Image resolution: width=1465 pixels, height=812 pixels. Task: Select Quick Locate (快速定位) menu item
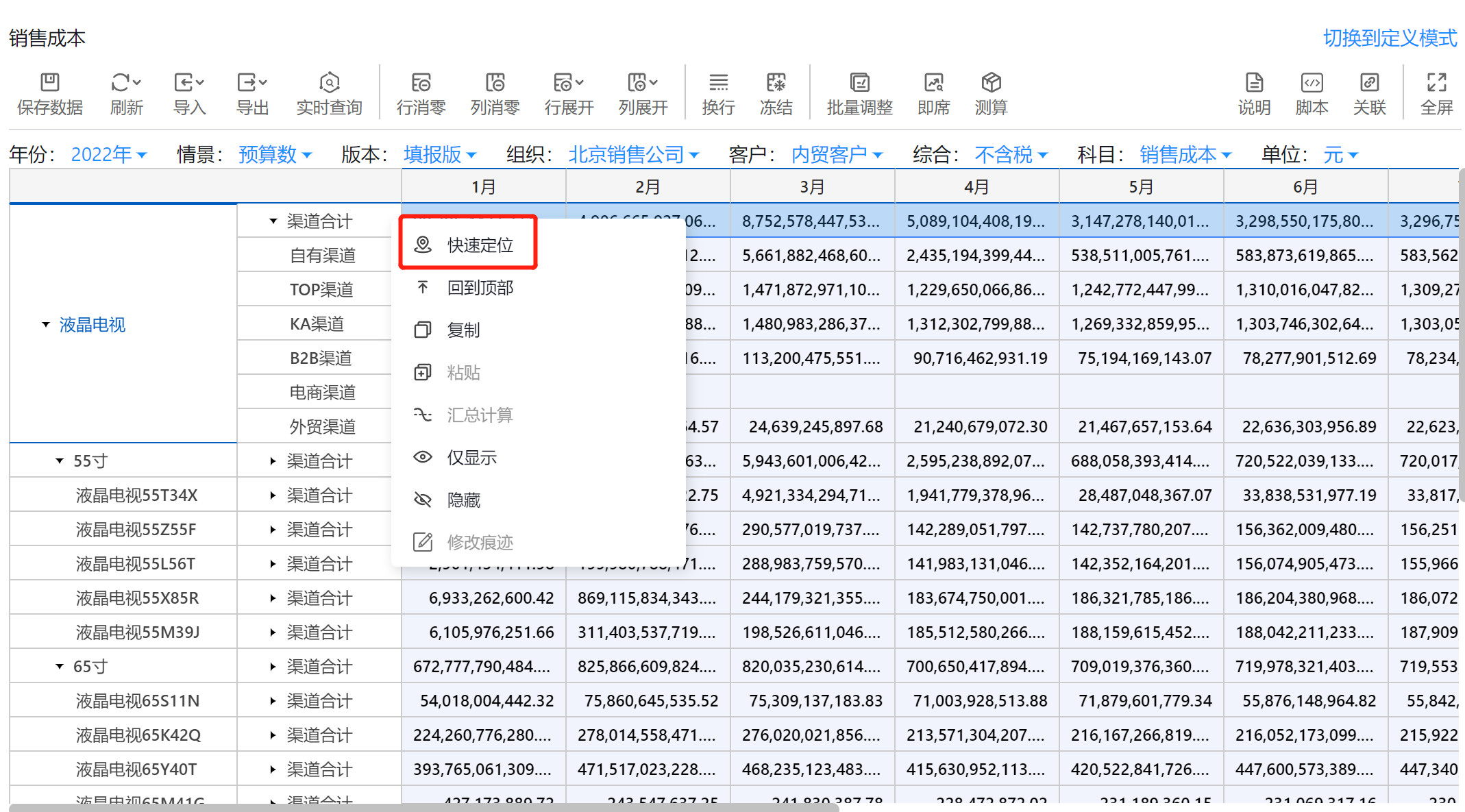[x=480, y=245]
